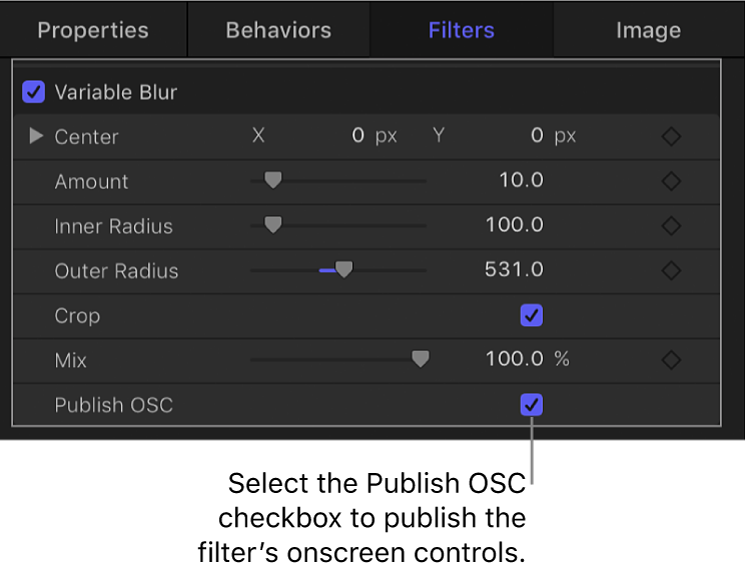Click the Mix keyframe diamond icon
746x580 pixels.
tap(672, 359)
